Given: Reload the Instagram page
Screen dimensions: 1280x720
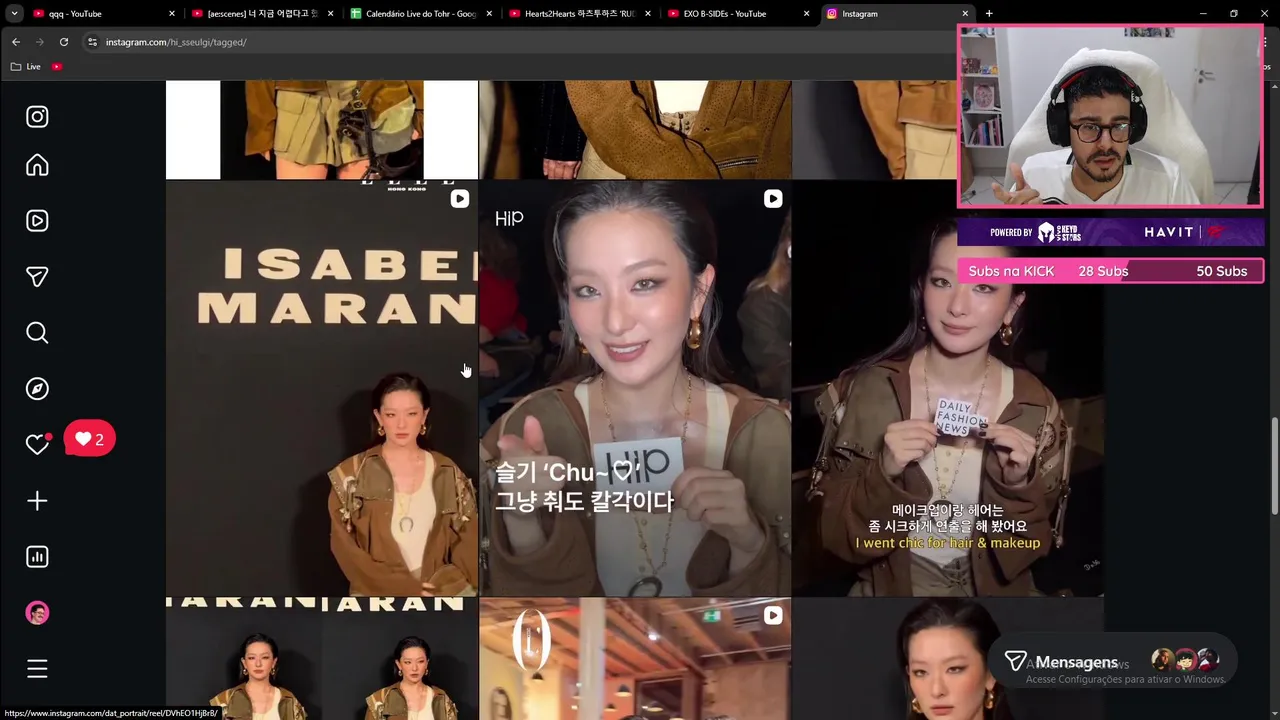Looking at the screenshot, I should pos(64,42).
